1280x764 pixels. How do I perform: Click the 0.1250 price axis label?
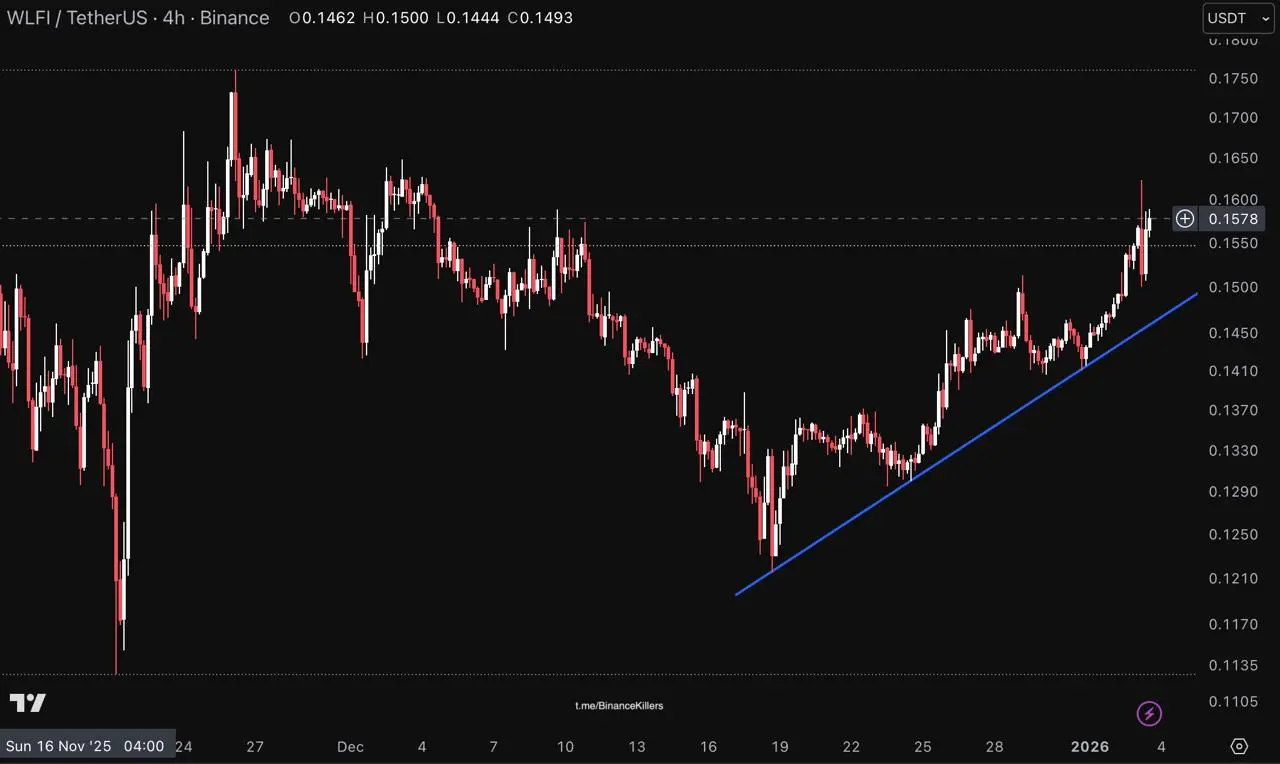[1233, 534]
